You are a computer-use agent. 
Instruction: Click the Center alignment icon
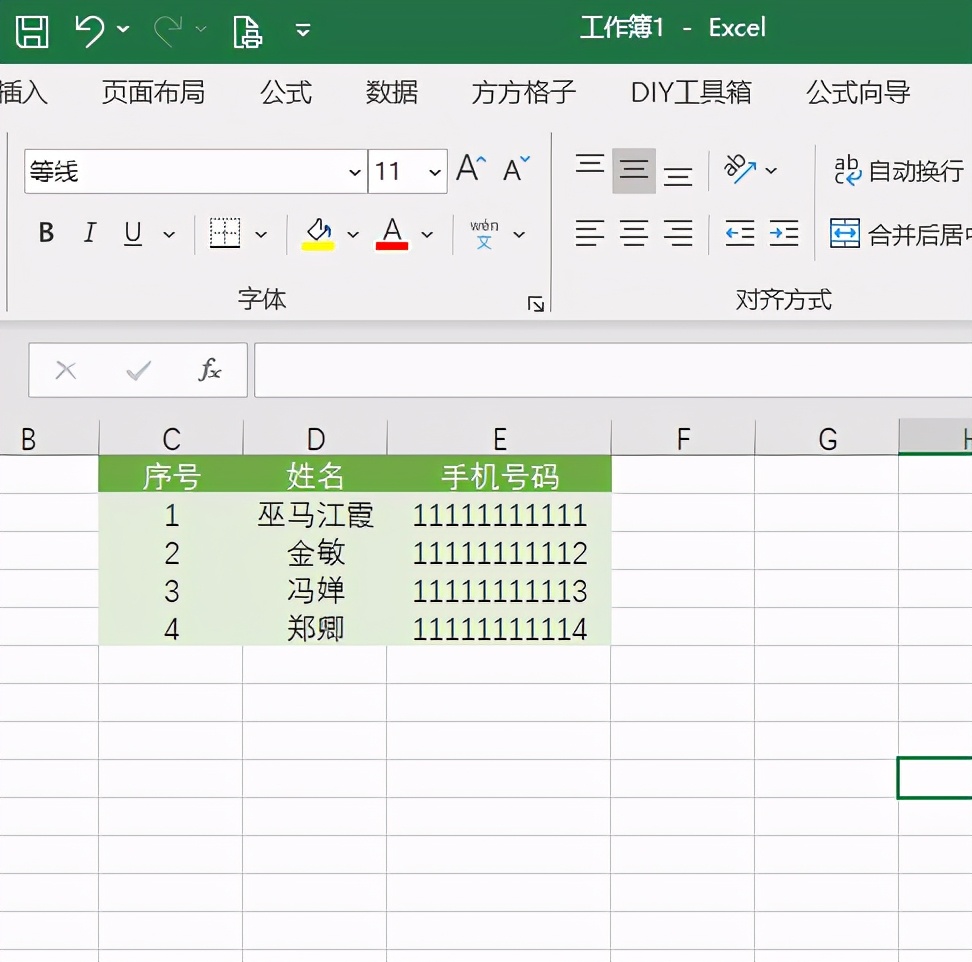(x=634, y=233)
